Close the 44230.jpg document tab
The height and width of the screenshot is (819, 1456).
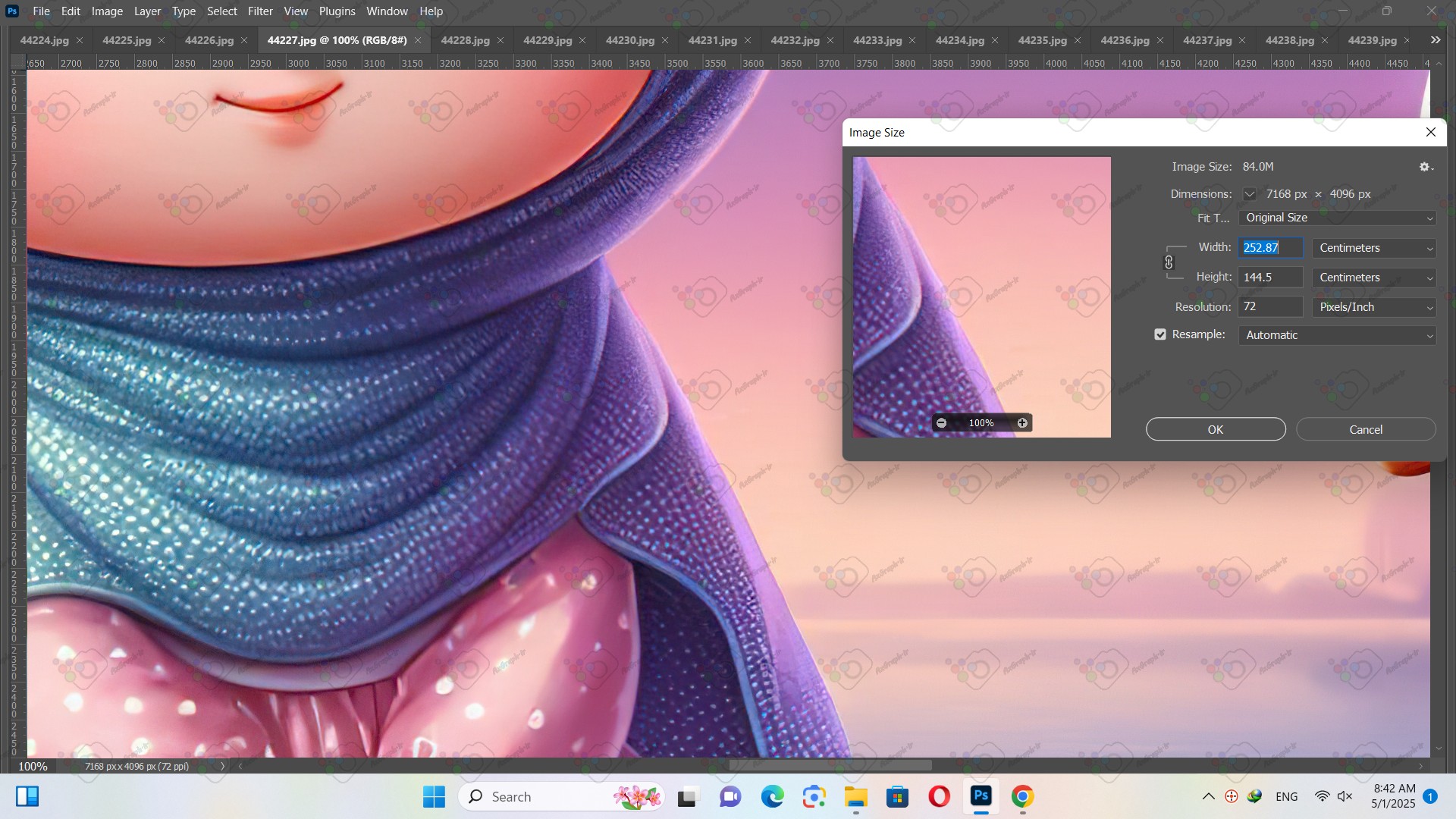pyautogui.click(x=665, y=40)
